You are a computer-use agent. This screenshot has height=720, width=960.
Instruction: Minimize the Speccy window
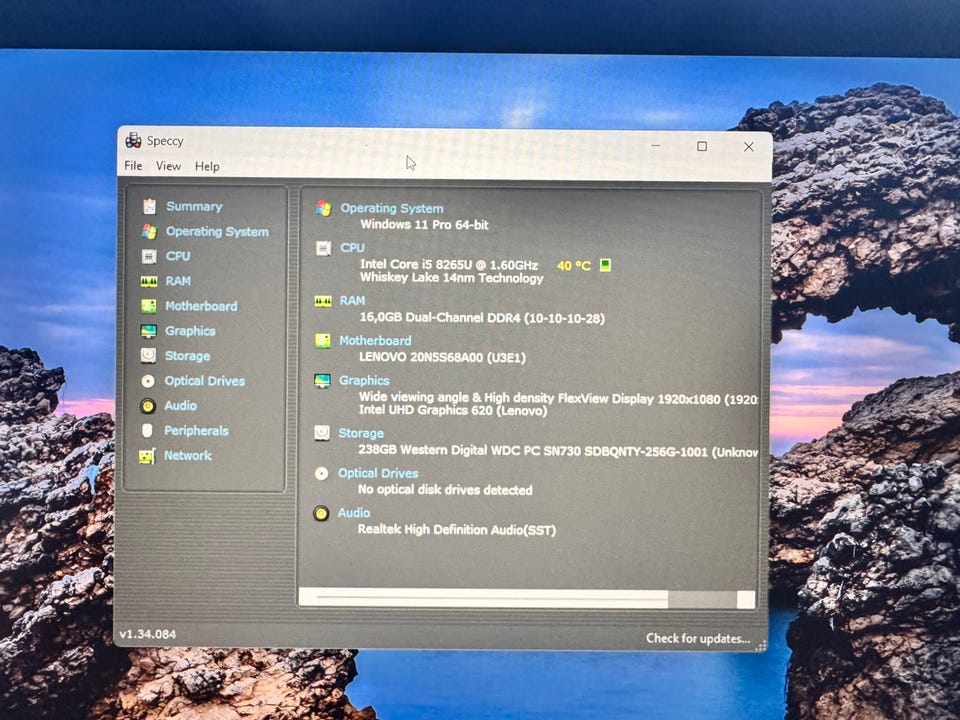pos(656,145)
